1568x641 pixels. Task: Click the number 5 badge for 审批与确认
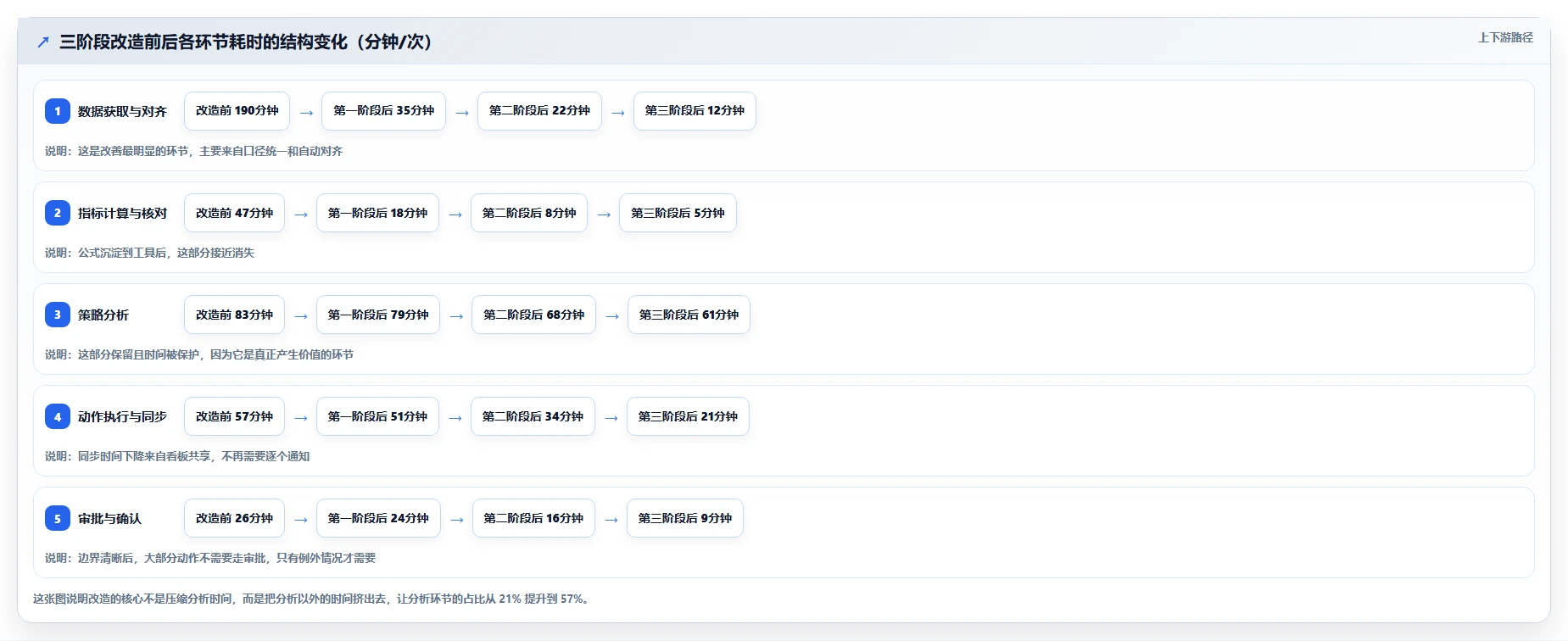point(58,518)
